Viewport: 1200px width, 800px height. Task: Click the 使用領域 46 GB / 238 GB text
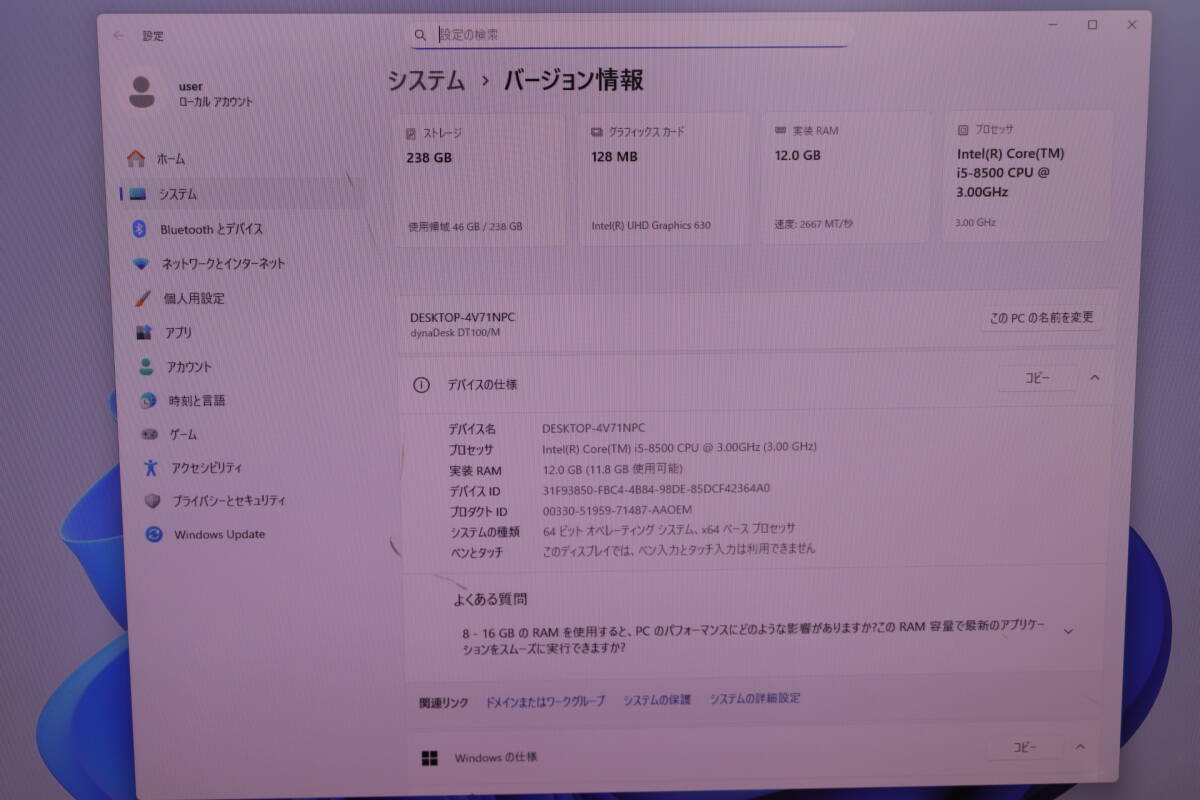pyautogui.click(x=465, y=227)
